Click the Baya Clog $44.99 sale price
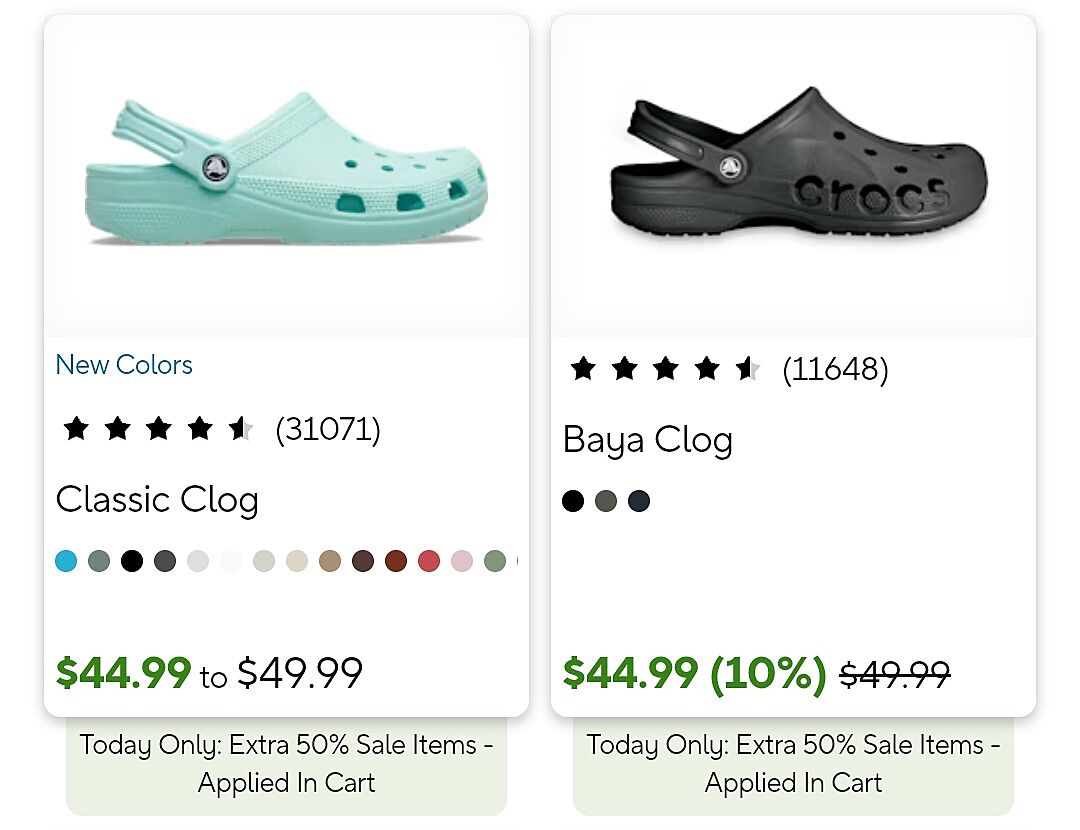 [x=630, y=673]
